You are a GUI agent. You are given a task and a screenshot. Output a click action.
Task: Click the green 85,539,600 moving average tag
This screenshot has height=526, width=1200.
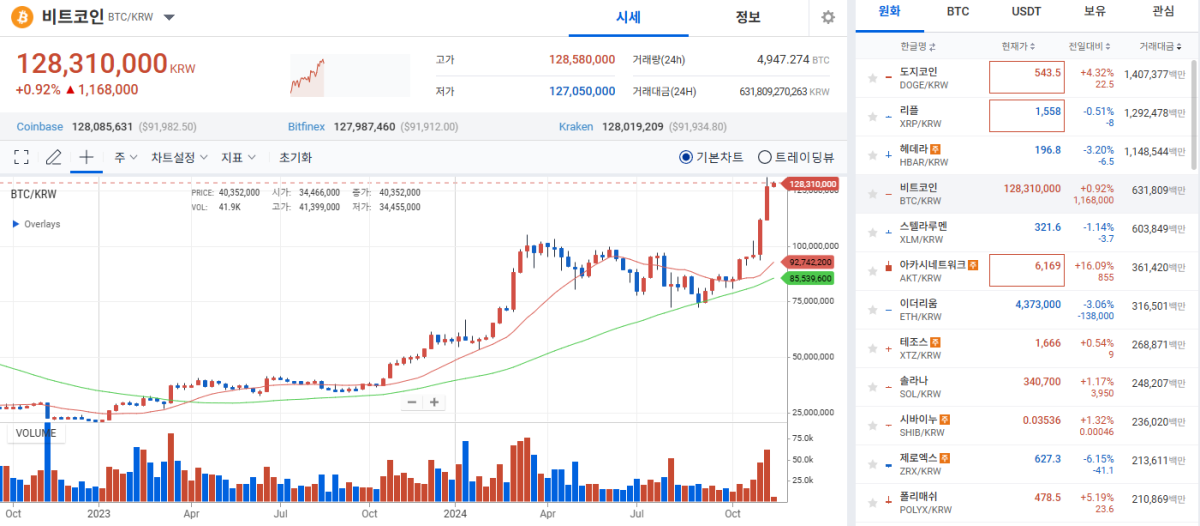[810, 278]
